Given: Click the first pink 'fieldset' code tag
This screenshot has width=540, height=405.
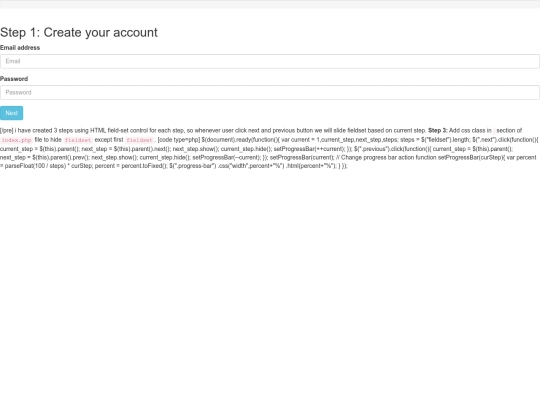Looking at the screenshot, I should pos(78,140).
